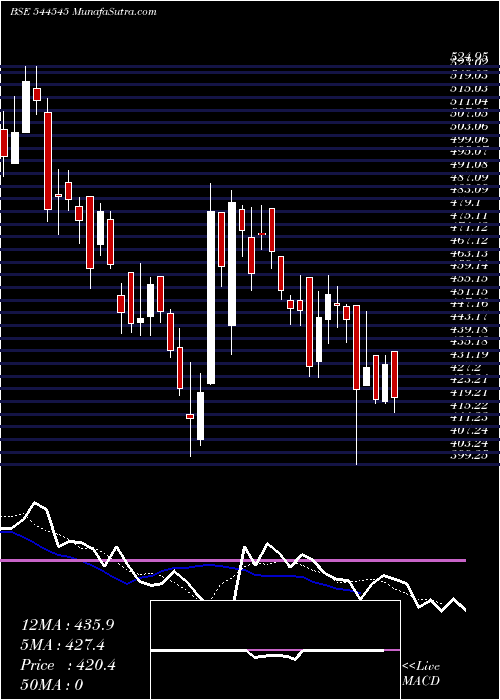
Task: Click the MACD inset panel
Action: point(275,650)
